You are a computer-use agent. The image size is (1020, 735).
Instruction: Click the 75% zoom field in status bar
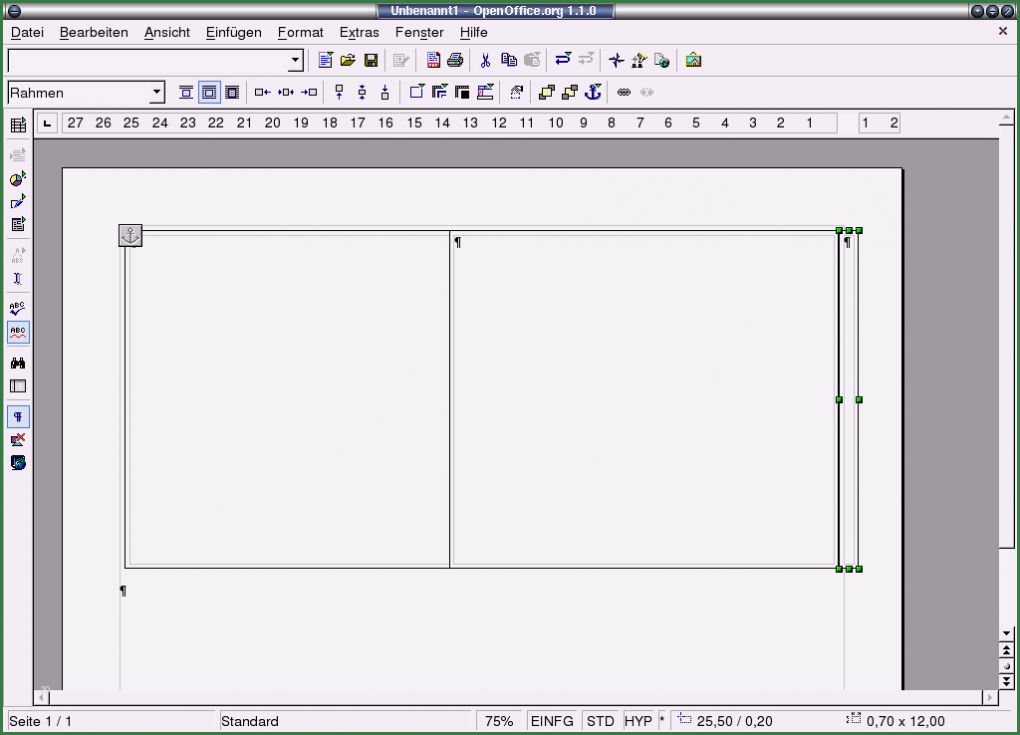coord(499,721)
